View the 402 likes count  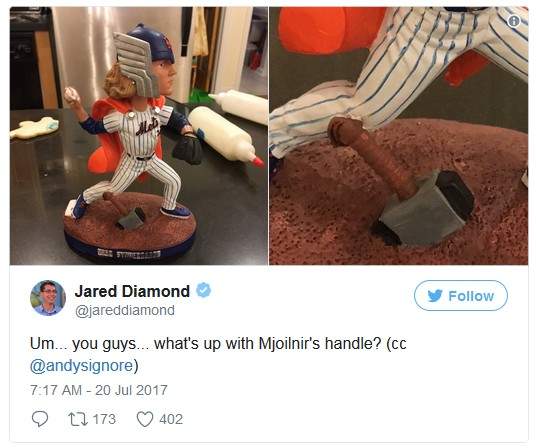click(171, 419)
